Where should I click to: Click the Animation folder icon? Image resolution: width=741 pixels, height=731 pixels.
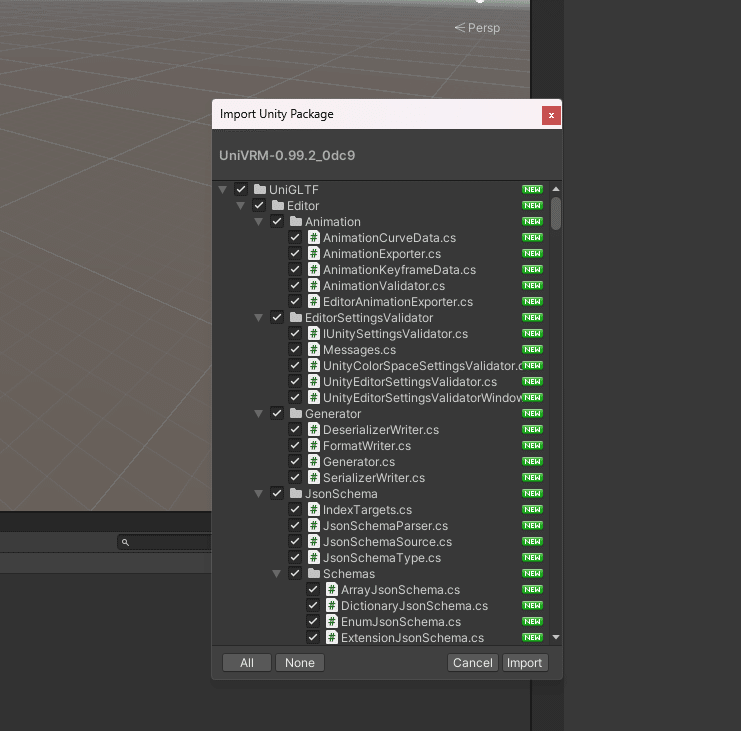pyautogui.click(x=296, y=221)
